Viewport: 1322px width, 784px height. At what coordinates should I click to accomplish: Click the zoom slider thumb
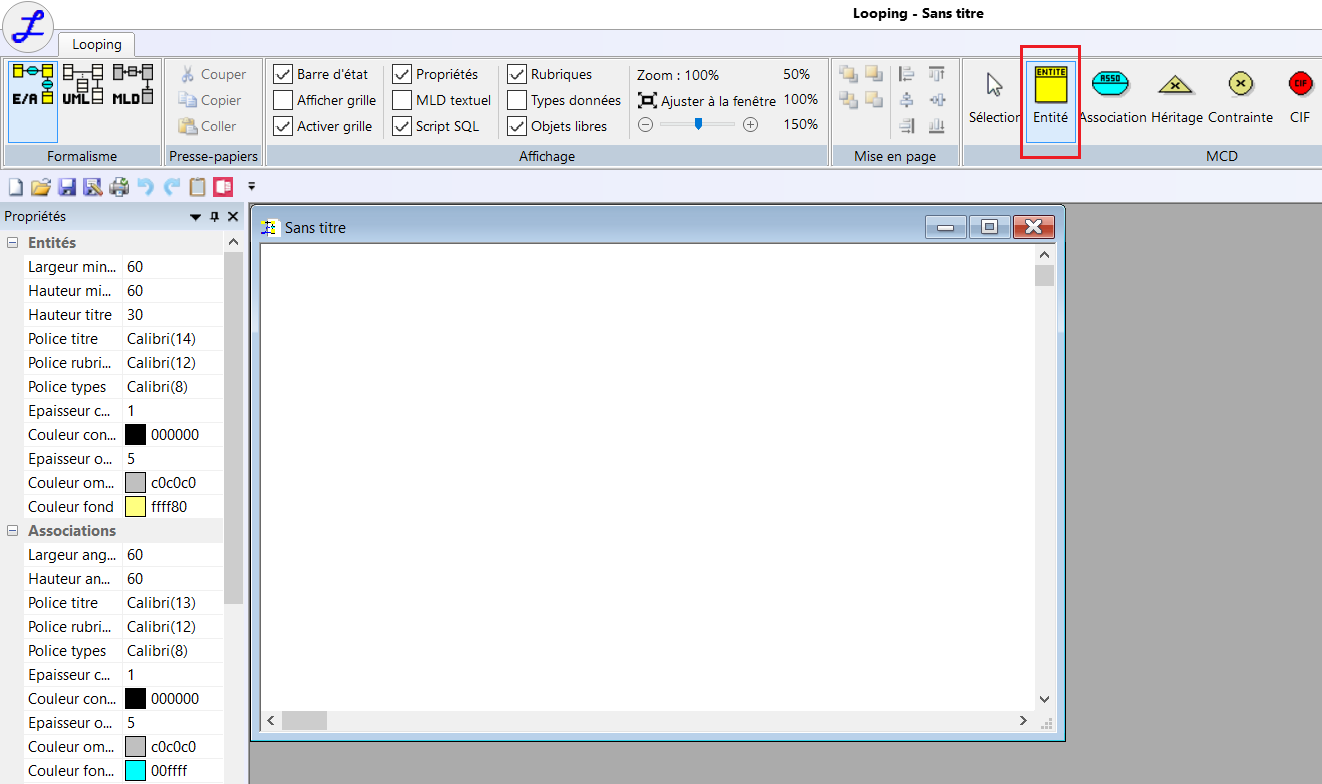point(698,124)
